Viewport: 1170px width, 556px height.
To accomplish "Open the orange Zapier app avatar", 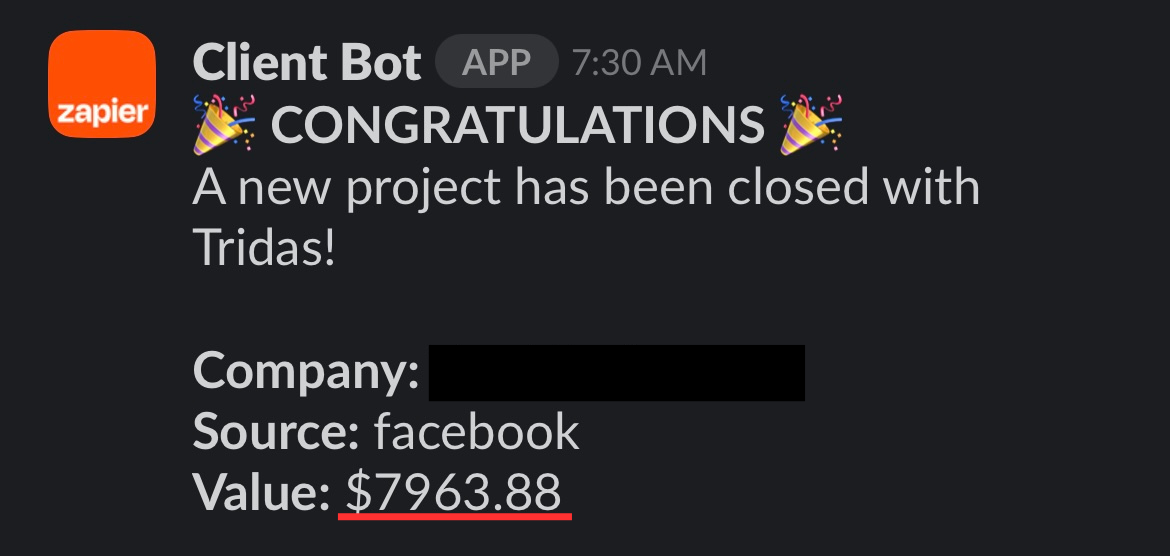I will [102, 84].
